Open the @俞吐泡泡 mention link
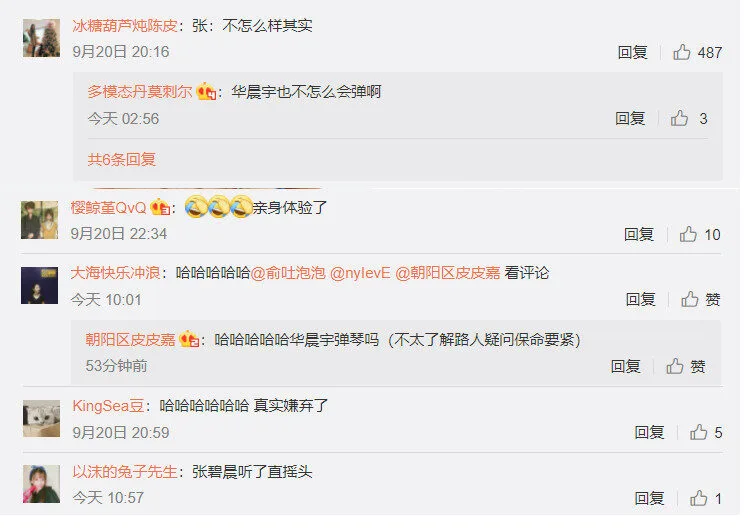This screenshot has height=529, width=745. (x=287, y=273)
